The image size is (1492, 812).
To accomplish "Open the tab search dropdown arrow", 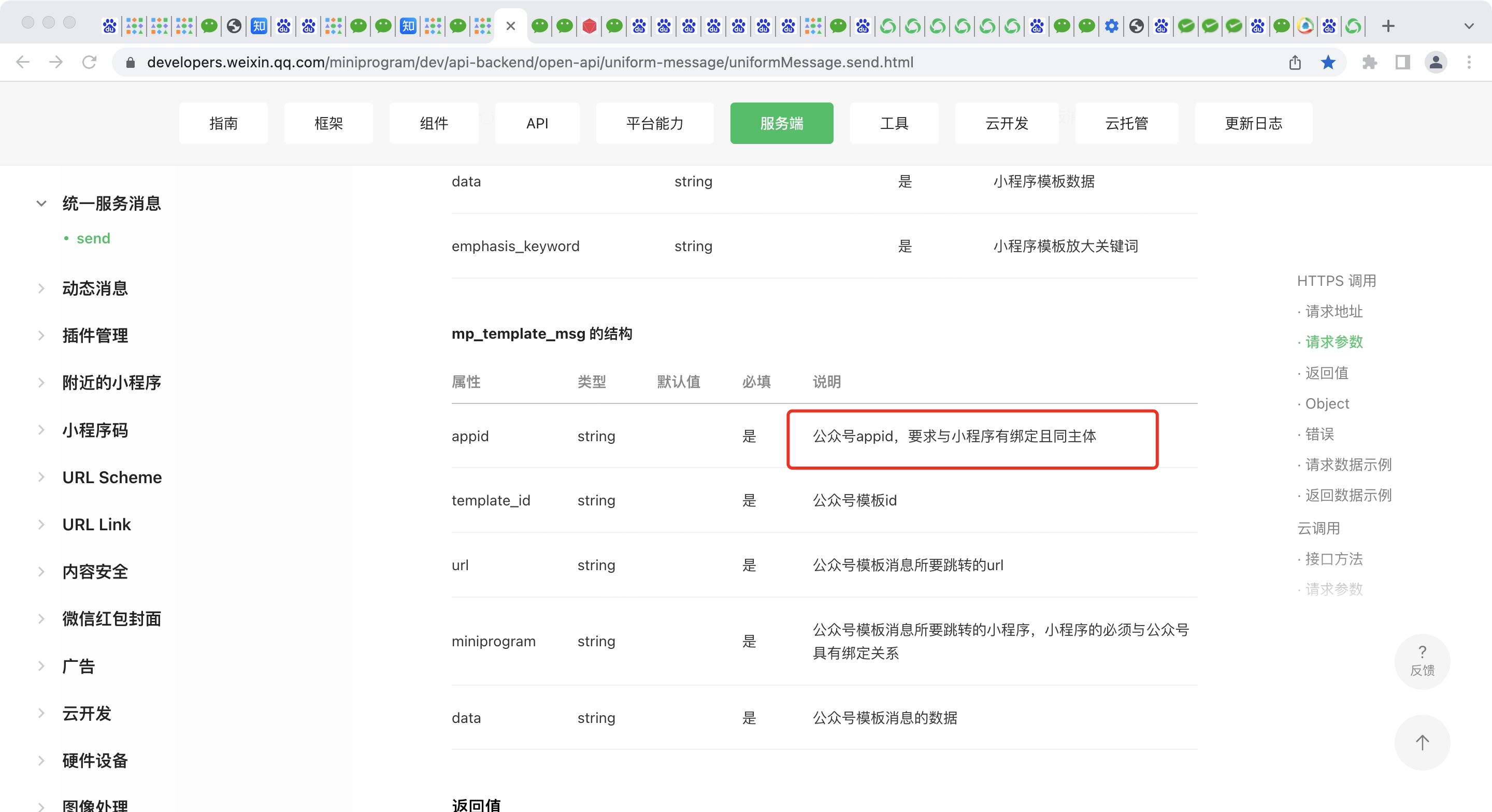I will point(1469,26).
